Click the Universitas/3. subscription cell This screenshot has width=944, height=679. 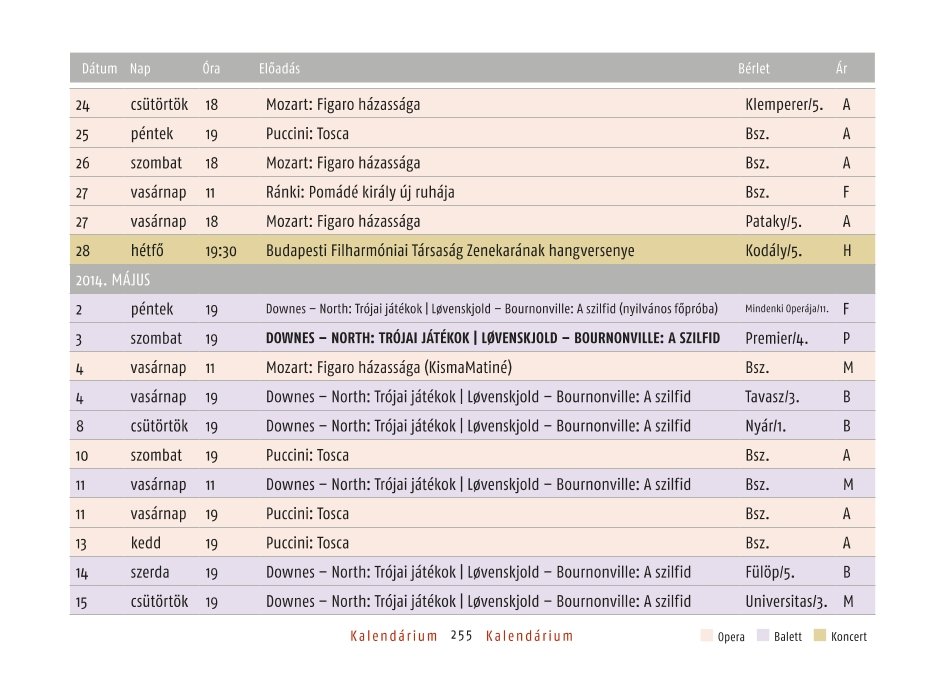tap(786, 601)
